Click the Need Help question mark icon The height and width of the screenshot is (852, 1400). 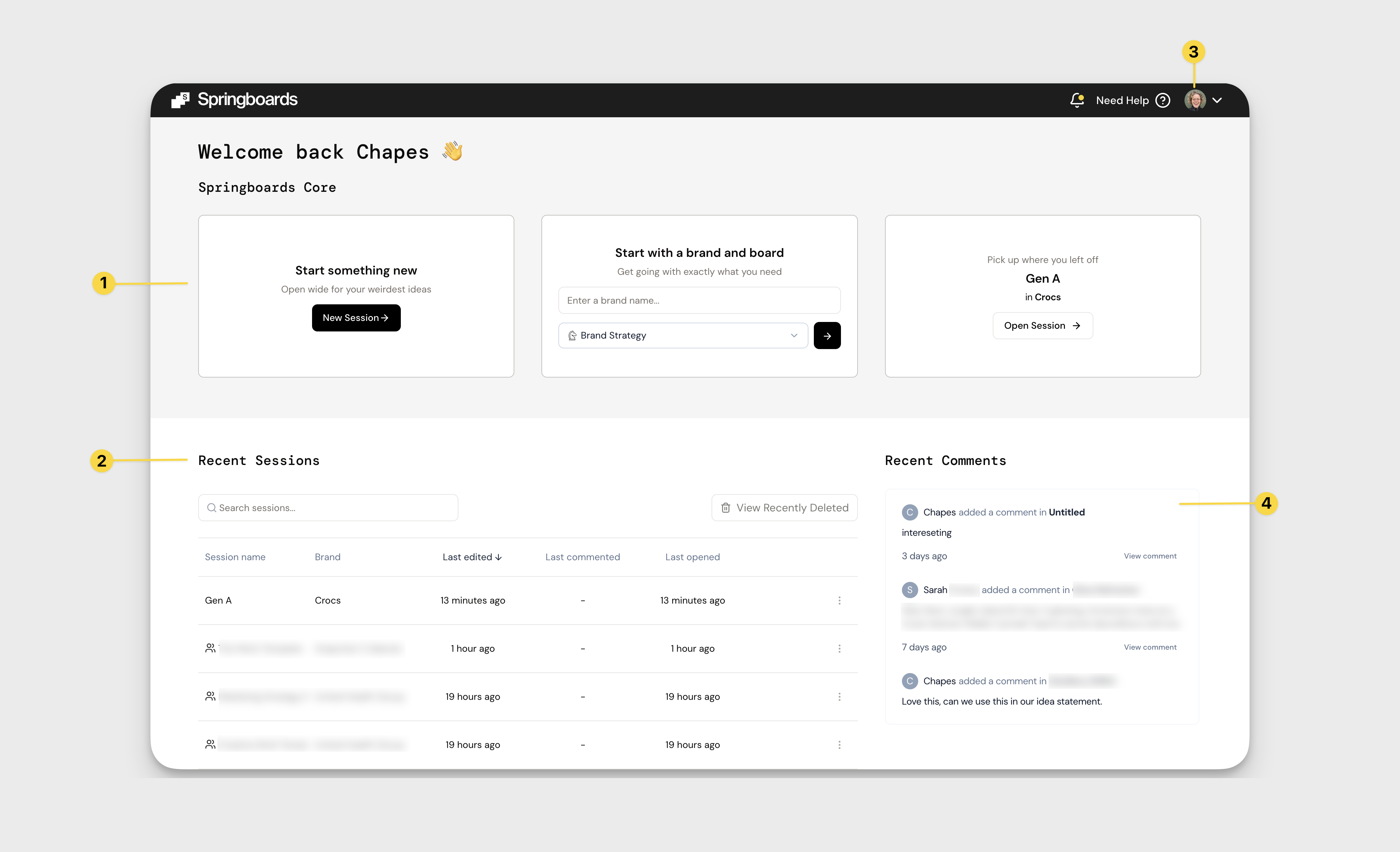pyautogui.click(x=1162, y=100)
